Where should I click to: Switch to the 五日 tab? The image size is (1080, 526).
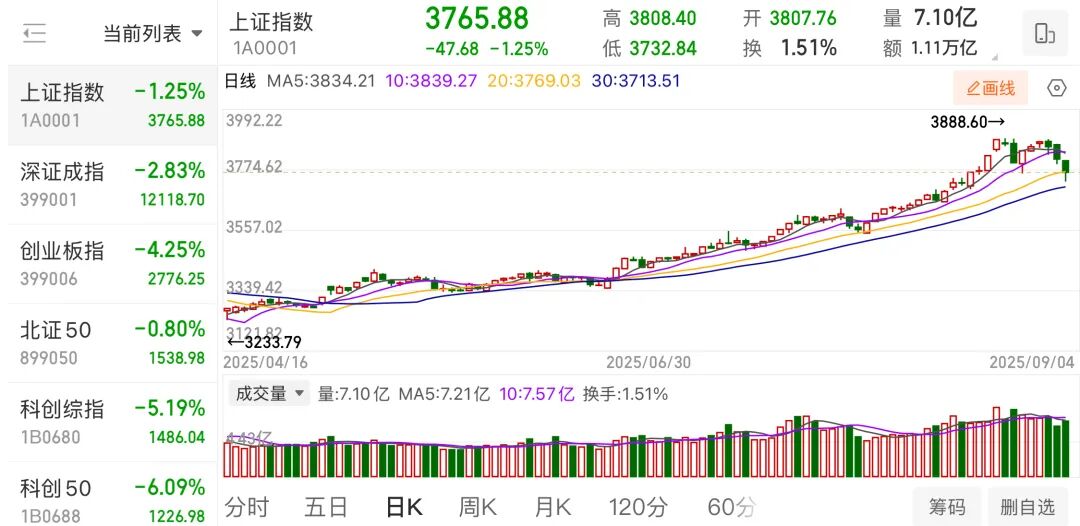pyautogui.click(x=326, y=507)
